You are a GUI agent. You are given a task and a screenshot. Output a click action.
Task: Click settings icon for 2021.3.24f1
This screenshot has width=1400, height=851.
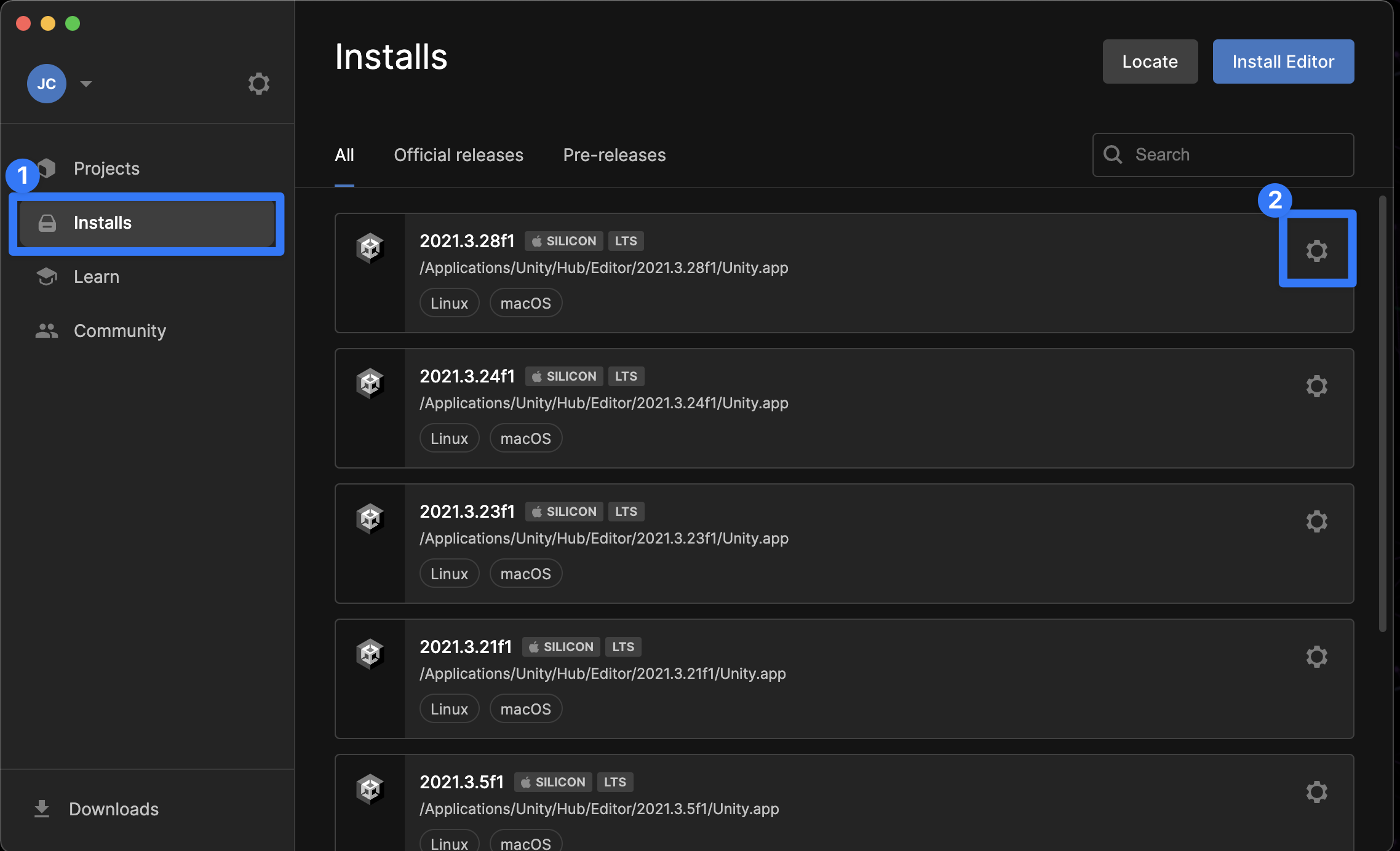1317,385
